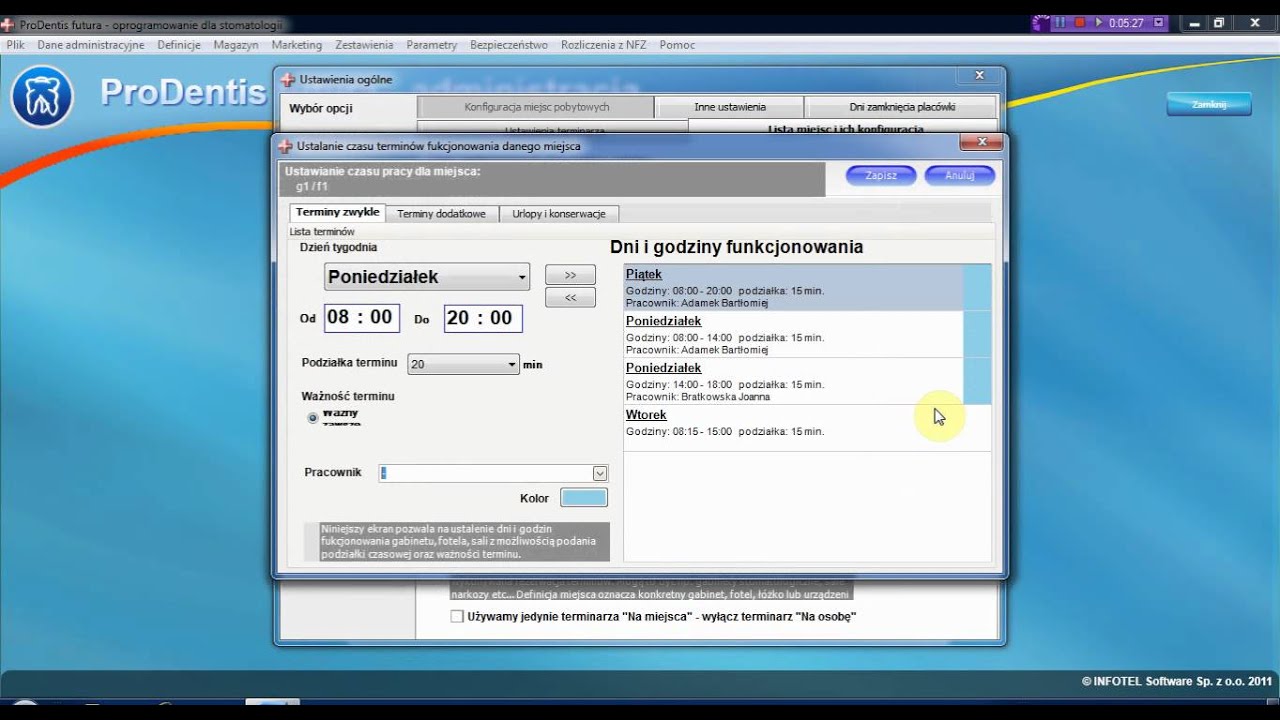The height and width of the screenshot is (720, 1280).
Task: Open the recorder toolbar dropdown arrow
Action: tap(1158, 22)
